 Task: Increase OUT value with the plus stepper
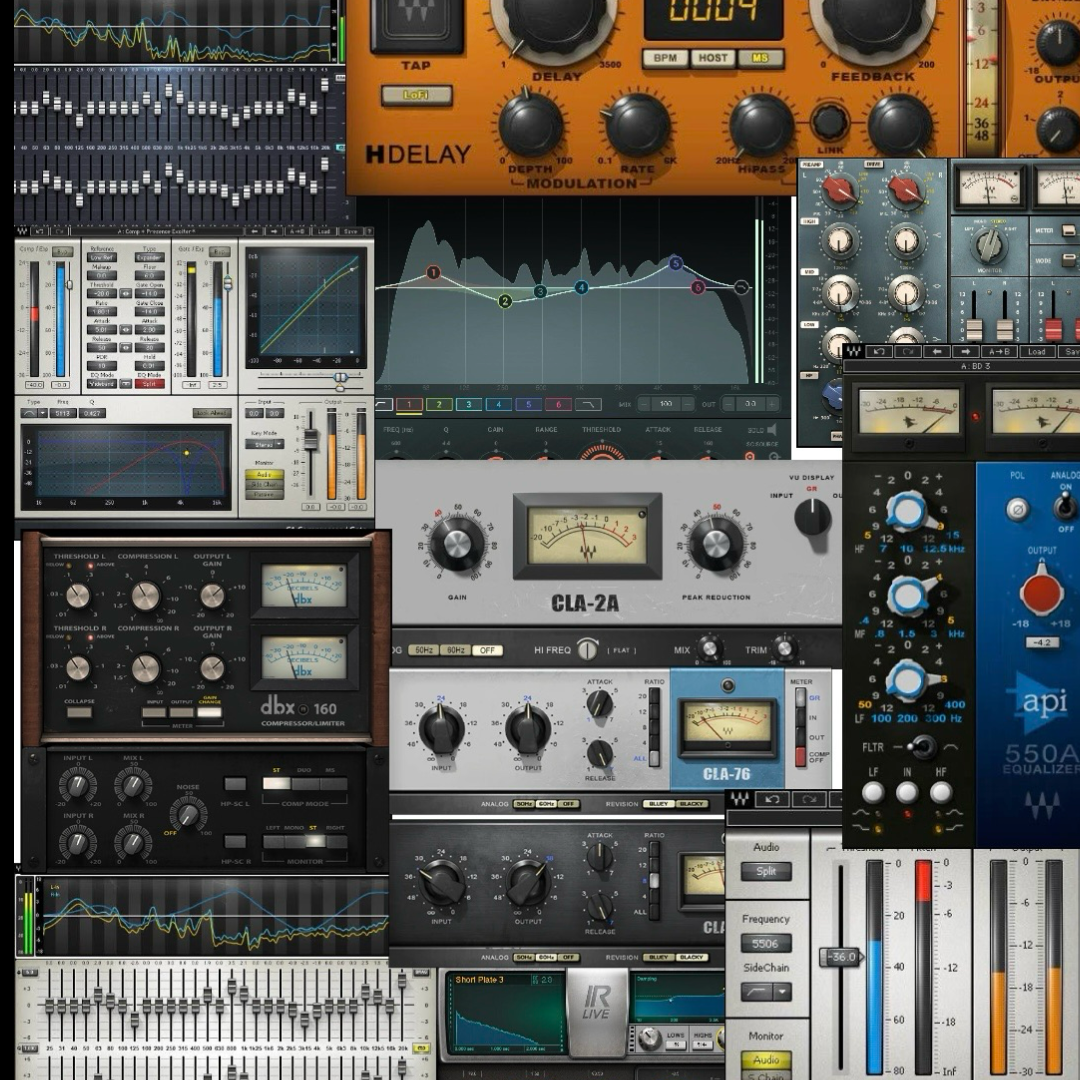[x=773, y=404]
